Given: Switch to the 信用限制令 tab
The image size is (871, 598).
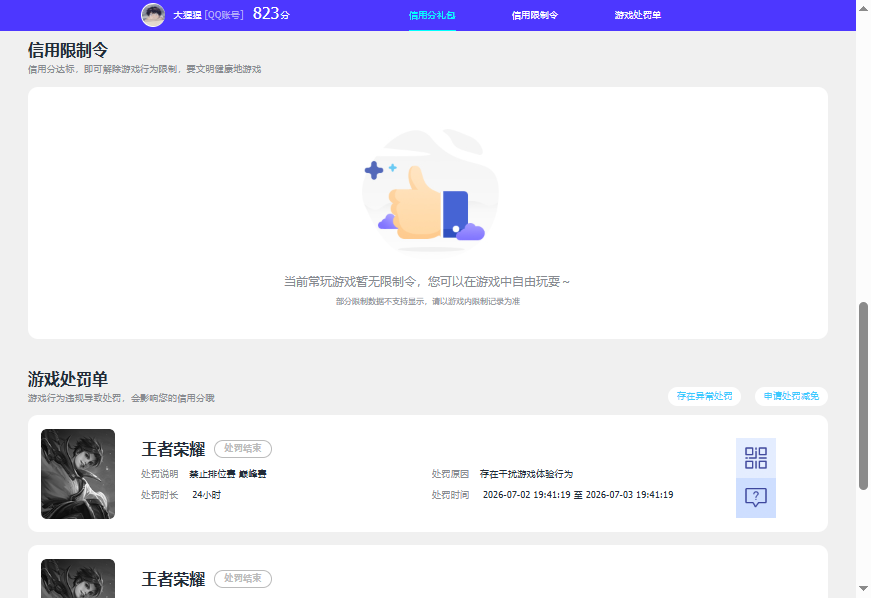Looking at the screenshot, I should pyautogui.click(x=535, y=15).
